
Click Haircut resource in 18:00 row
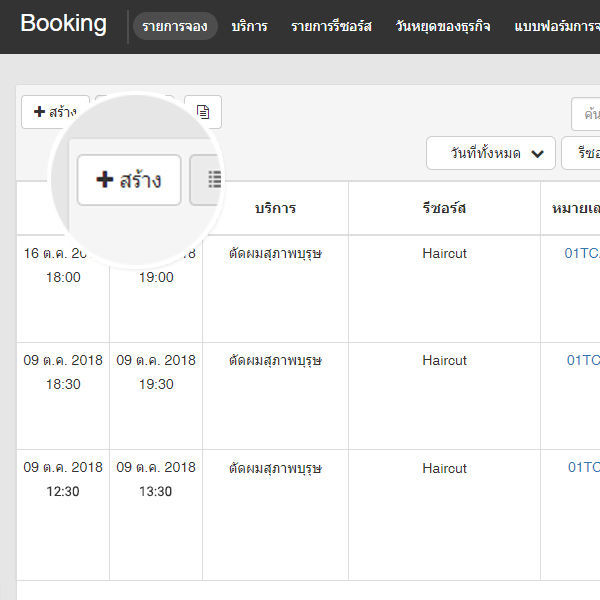444,253
